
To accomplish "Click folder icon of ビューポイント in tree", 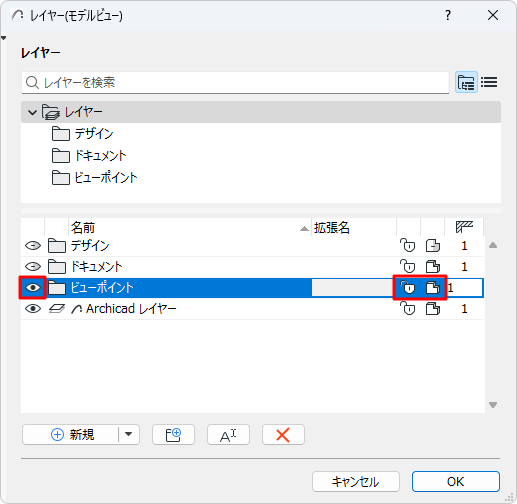I will (x=61, y=178).
